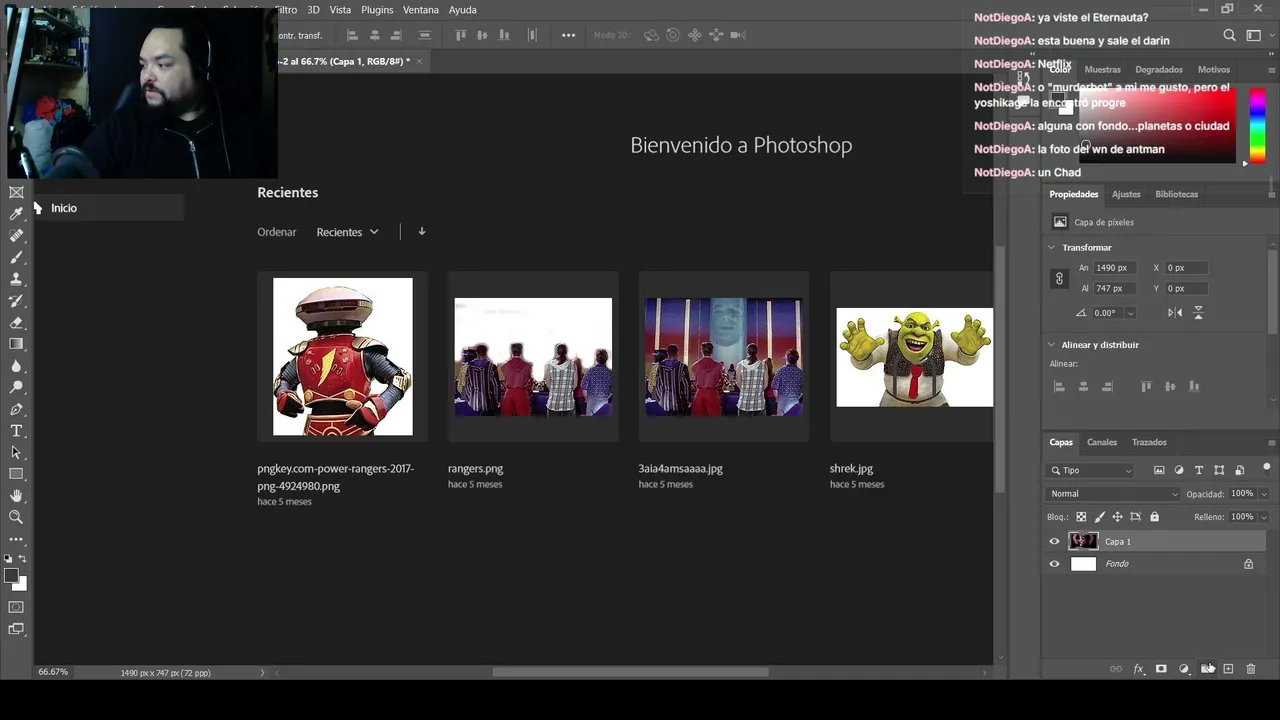The image size is (1280, 720).
Task: Switch to the Ajustes tab
Action: pyautogui.click(x=1126, y=194)
